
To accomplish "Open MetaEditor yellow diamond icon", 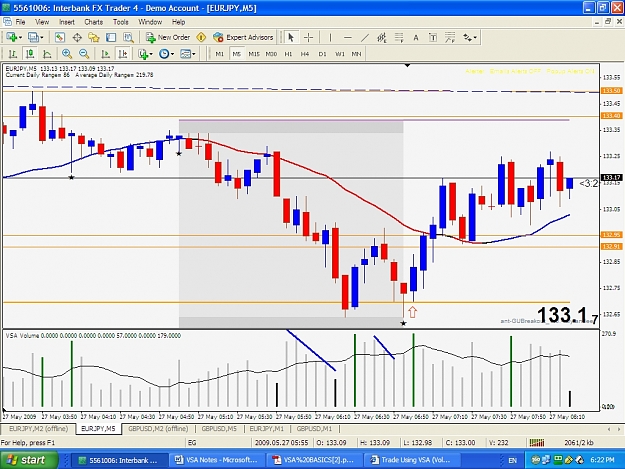I will 201,37.
